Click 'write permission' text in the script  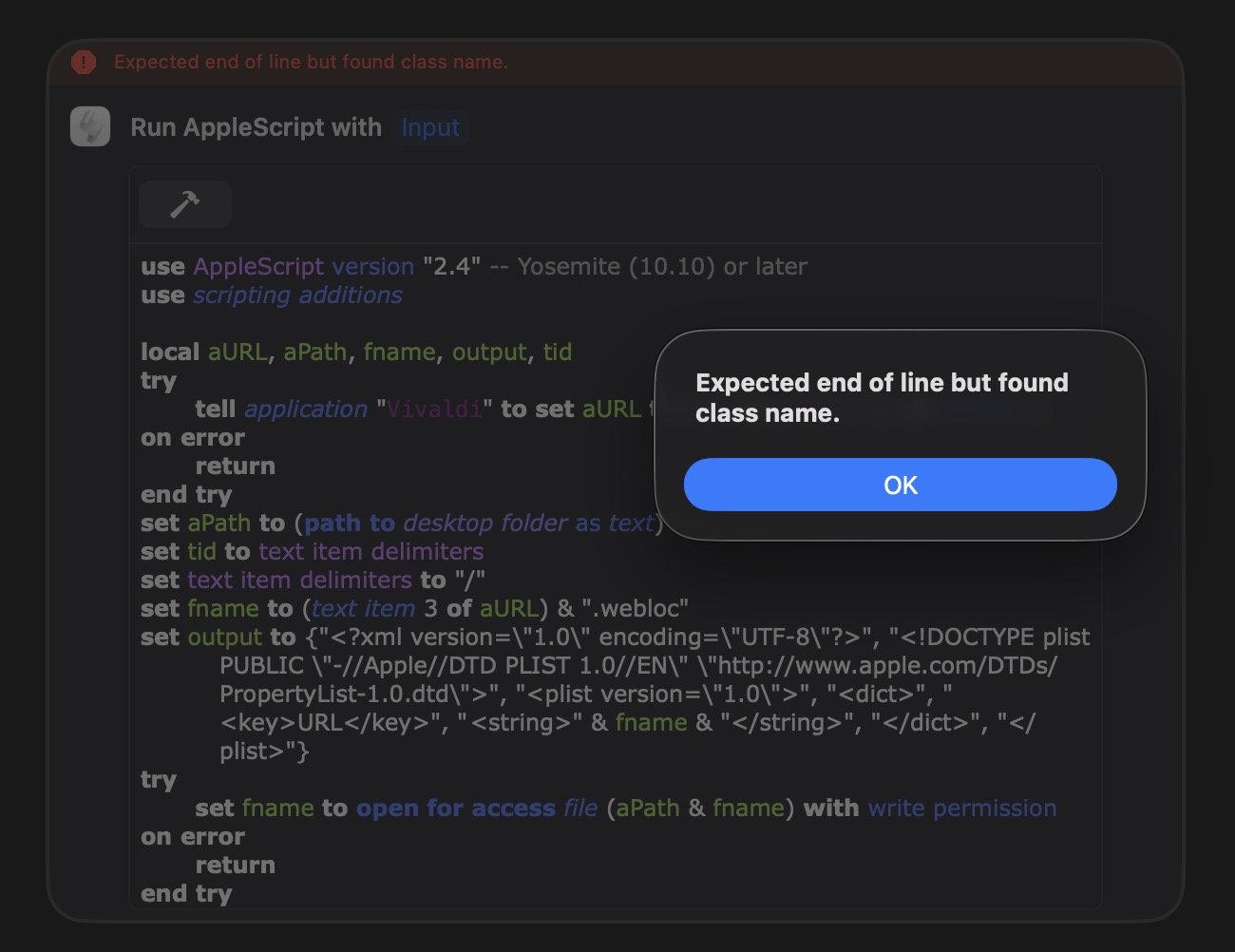(961, 809)
